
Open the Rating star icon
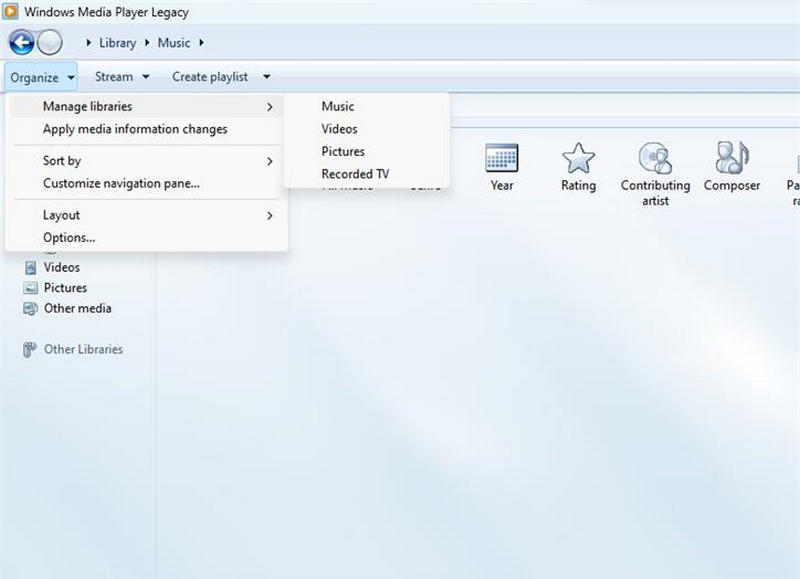pos(578,158)
